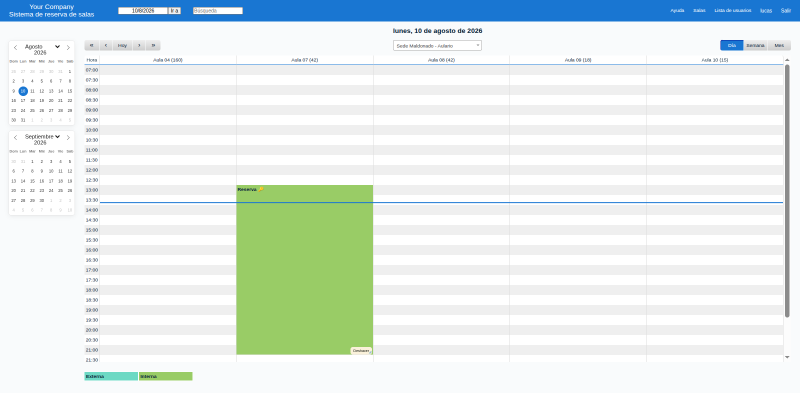
Task: Open the Septiembre month dropdown
Action: [42, 137]
